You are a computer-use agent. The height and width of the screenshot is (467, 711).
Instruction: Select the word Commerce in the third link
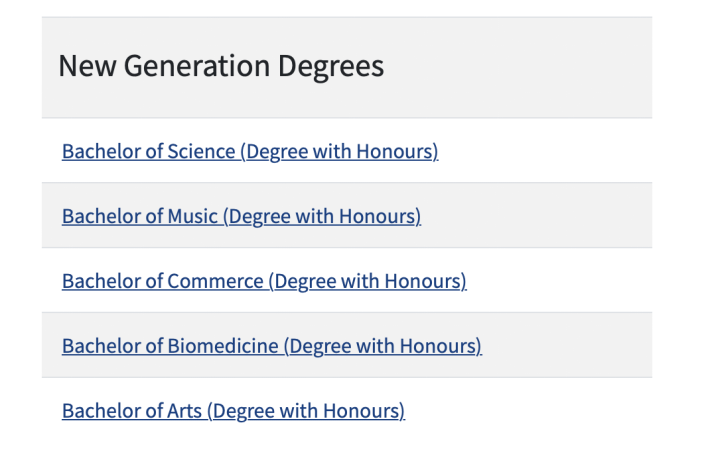point(215,282)
